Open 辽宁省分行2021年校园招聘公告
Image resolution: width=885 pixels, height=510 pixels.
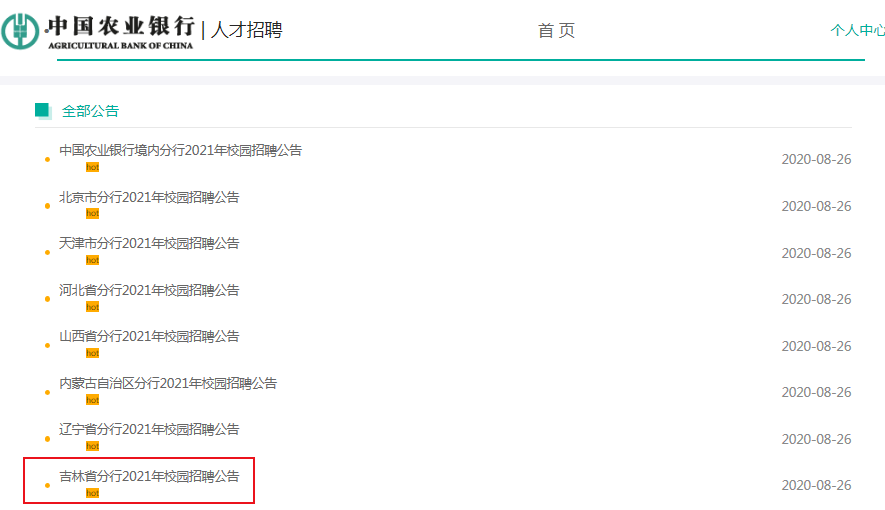point(149,429)
